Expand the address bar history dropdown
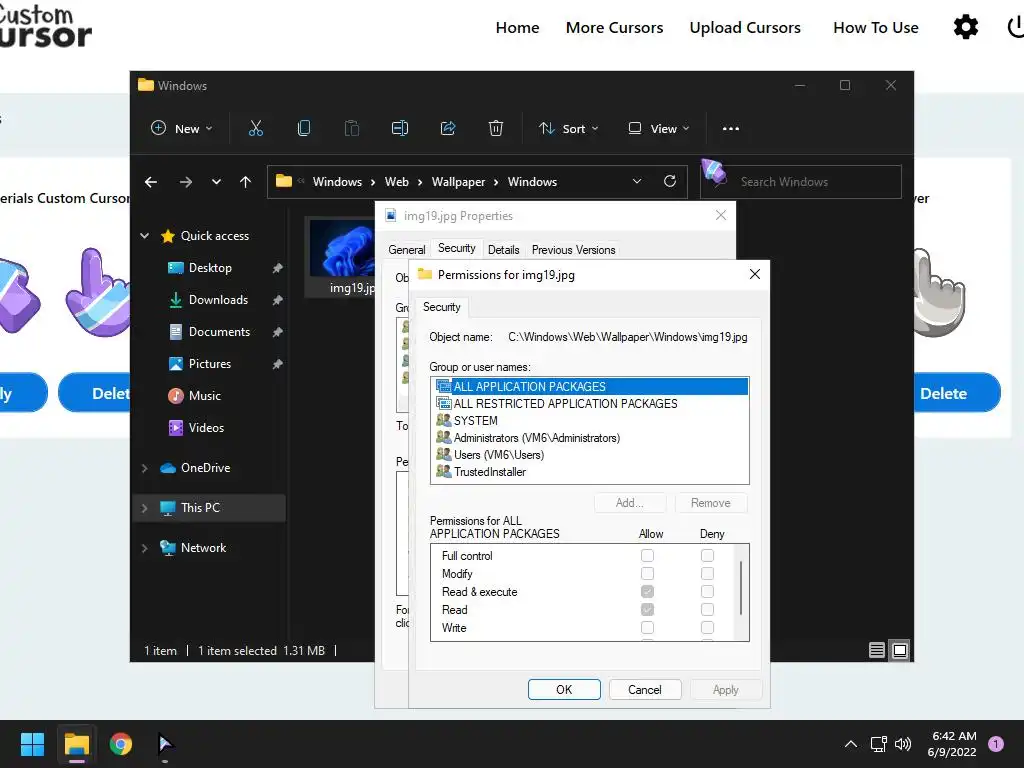This screenshot has height=768, width=1024. (x=637, y=182)
